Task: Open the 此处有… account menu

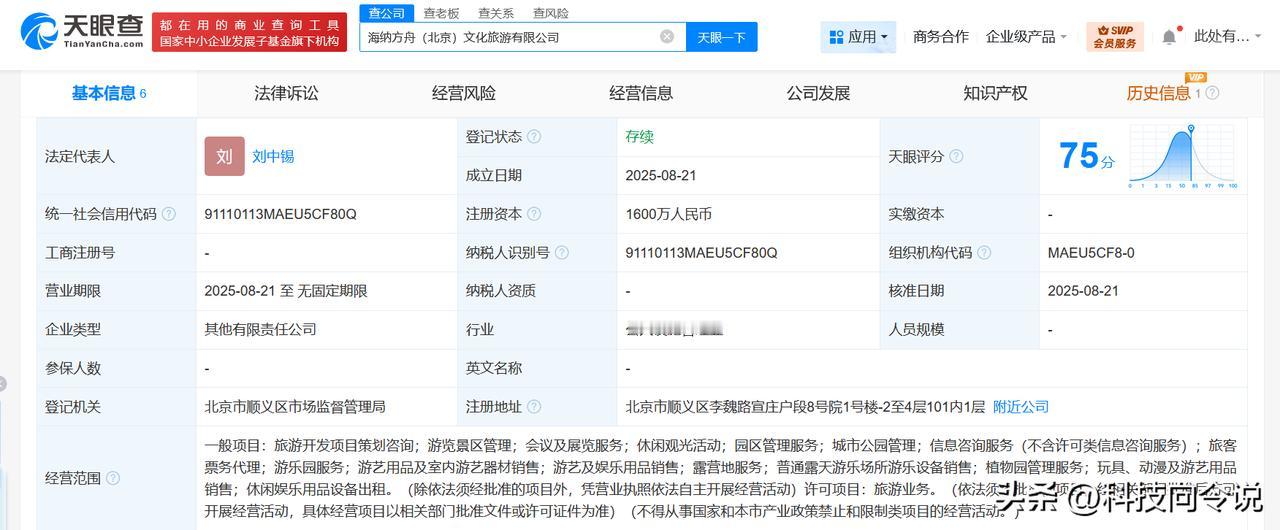Action: [1228, 37]
